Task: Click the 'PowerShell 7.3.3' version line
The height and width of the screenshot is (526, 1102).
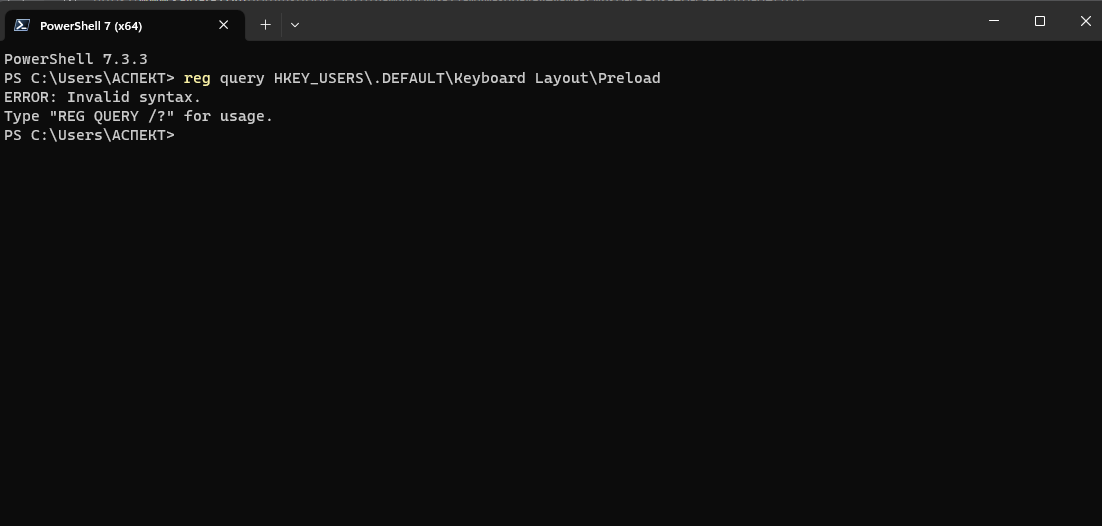Action: coord(76,59)
